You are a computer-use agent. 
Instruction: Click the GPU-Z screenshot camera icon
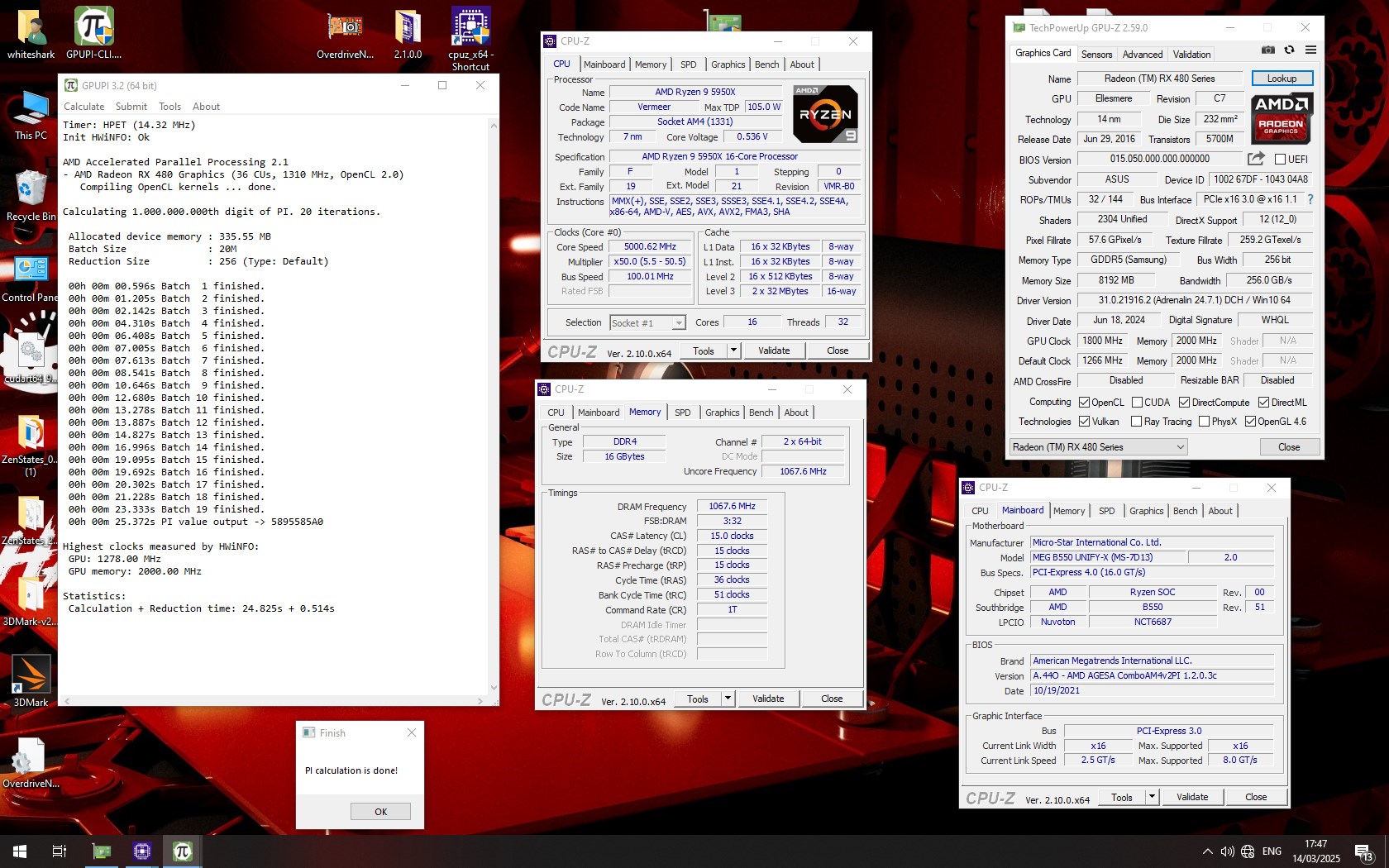pos(1267,50)
